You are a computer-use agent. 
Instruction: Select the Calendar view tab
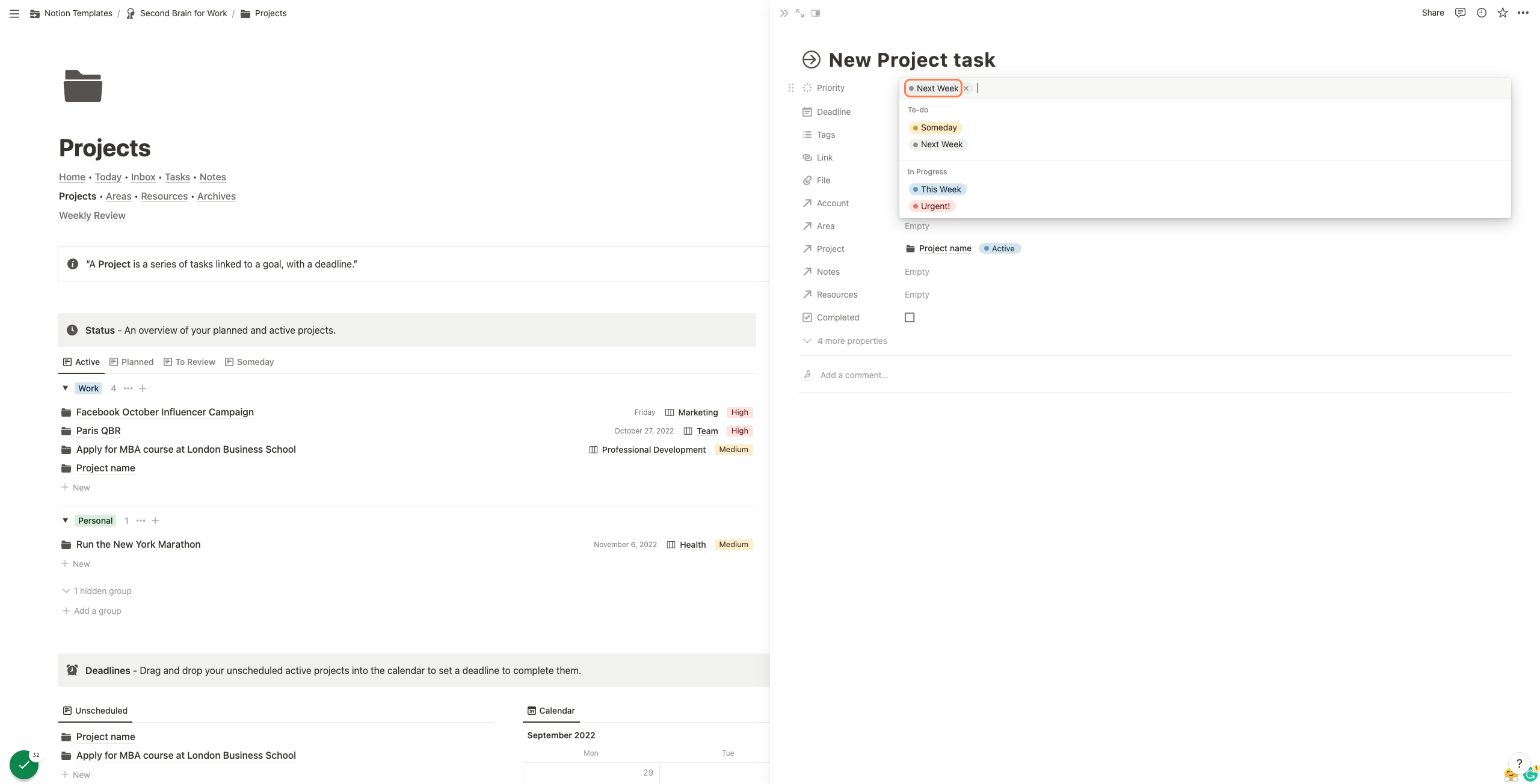[x=551, y=711]
